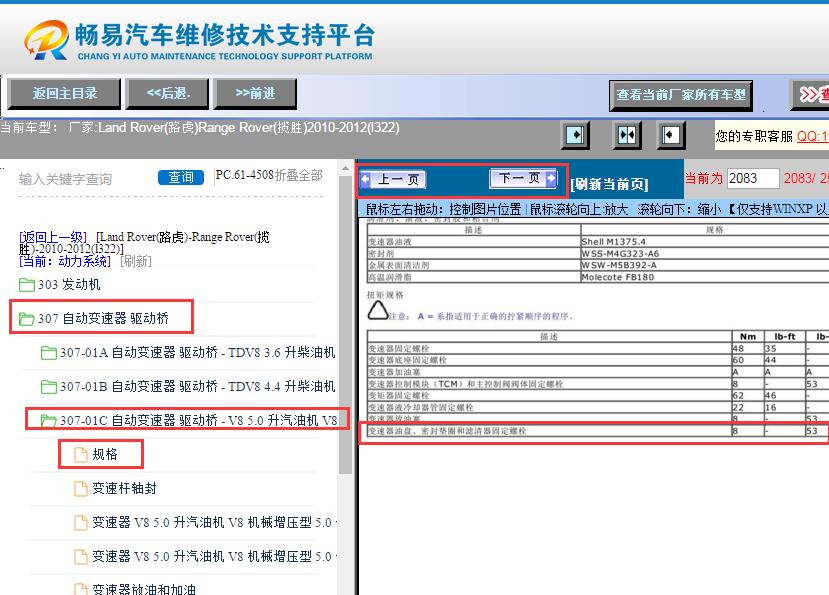The height and width of the screenshot is (595, 829).
Task: Go to previous page with 上一页
Action: [x=393, y=179]
